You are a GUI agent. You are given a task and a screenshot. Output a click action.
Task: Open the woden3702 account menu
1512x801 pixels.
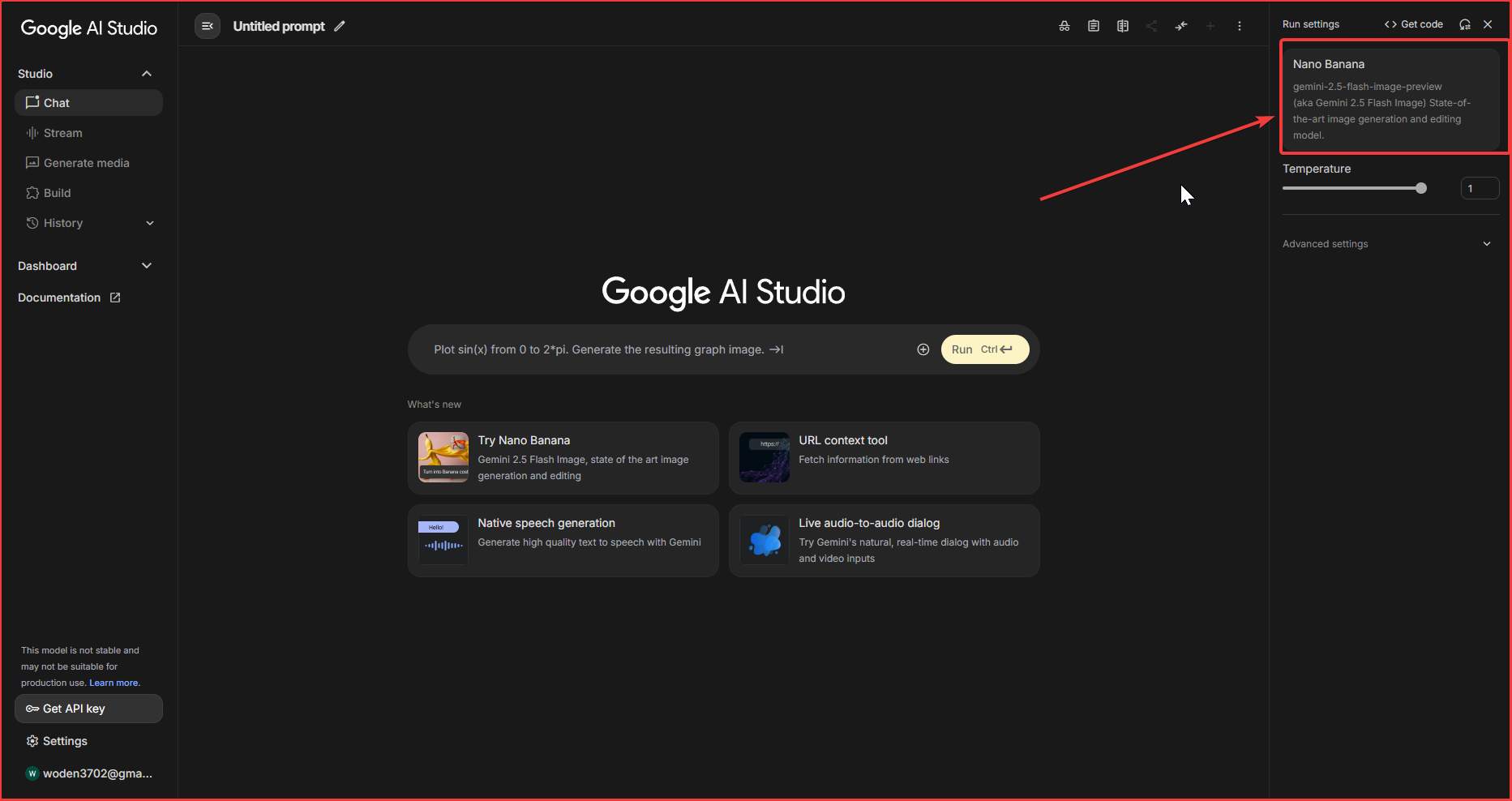[89, 773]
